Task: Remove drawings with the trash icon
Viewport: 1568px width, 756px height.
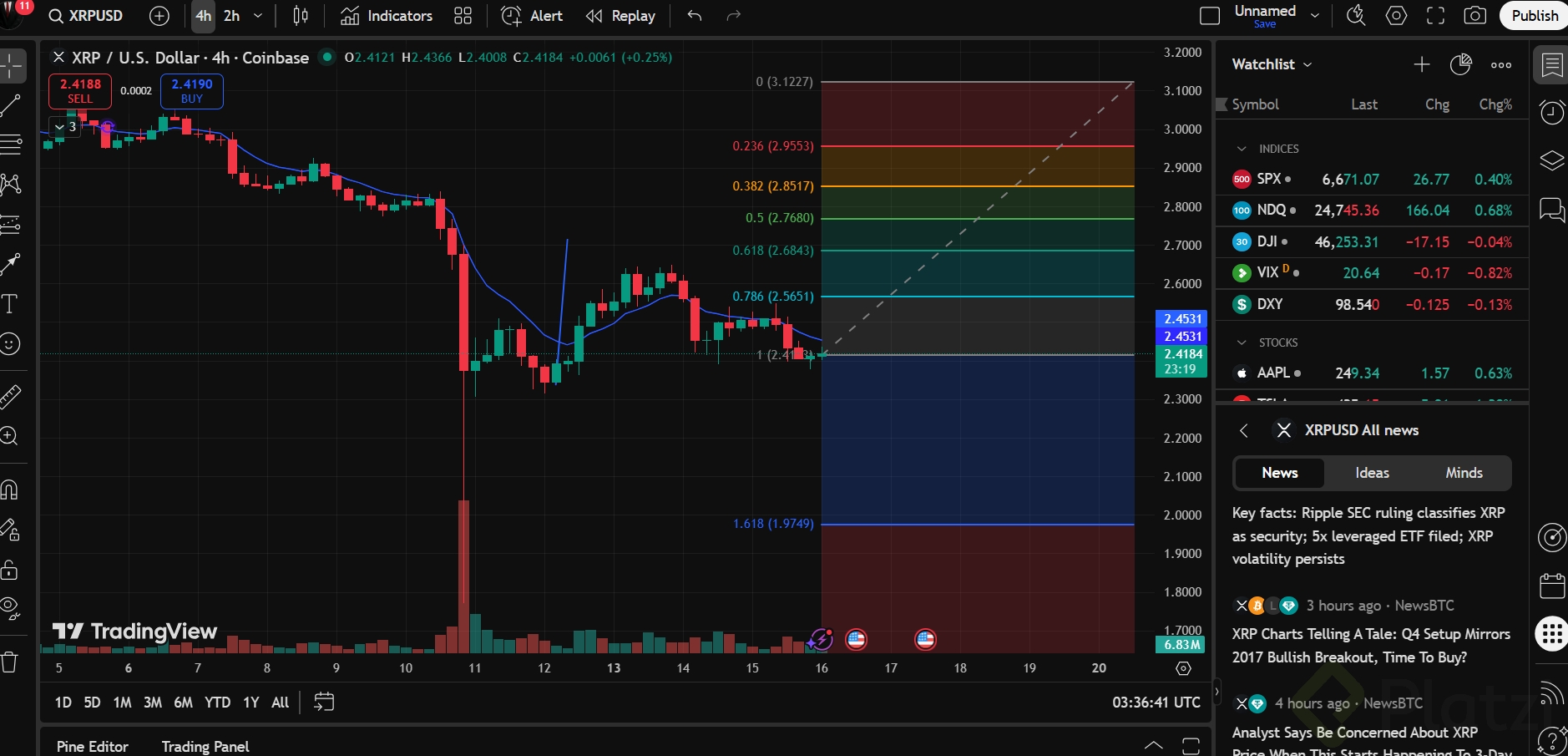Action: coord(10,662)
